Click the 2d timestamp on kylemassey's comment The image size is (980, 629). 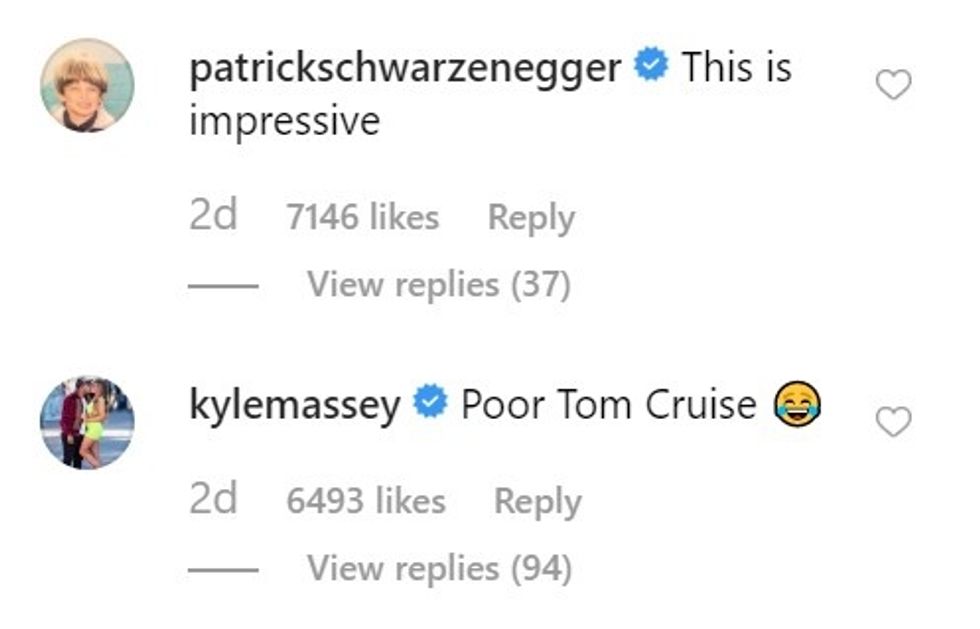[213, 501]
